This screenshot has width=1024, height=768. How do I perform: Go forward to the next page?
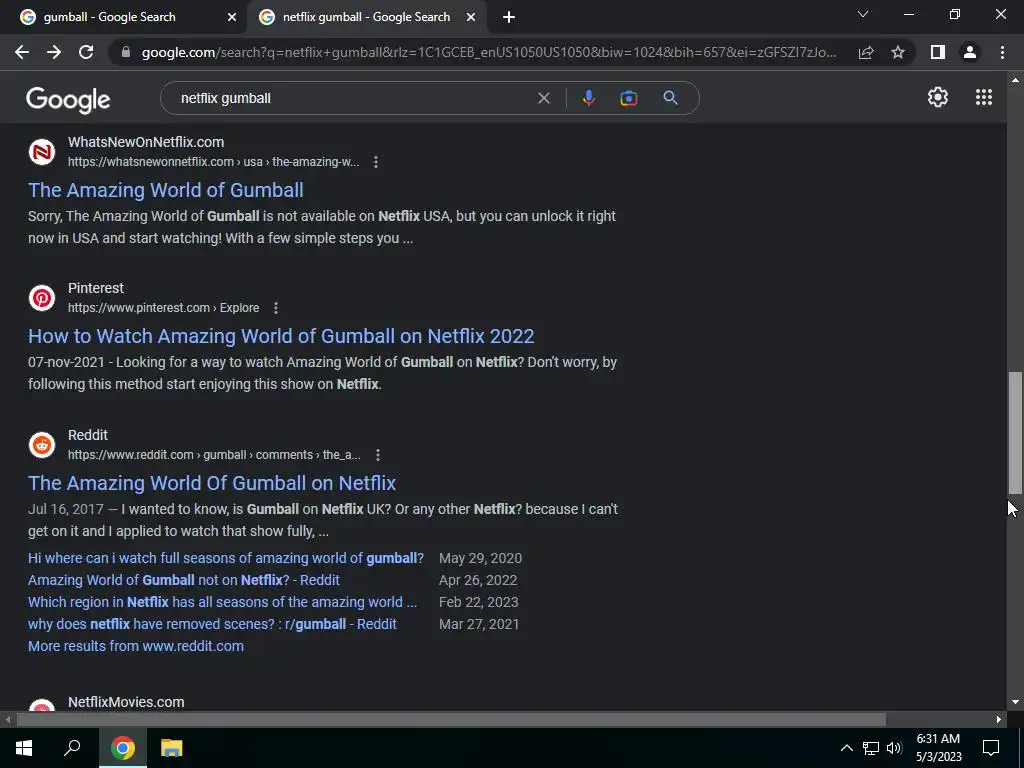click(x=54, y=52)
